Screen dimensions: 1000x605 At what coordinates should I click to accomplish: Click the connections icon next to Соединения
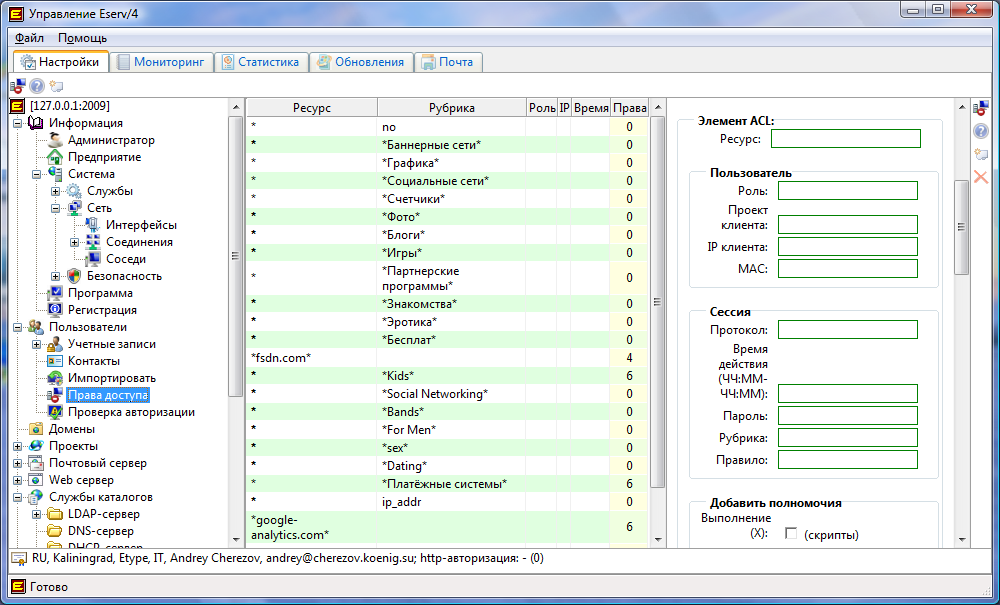93,242
